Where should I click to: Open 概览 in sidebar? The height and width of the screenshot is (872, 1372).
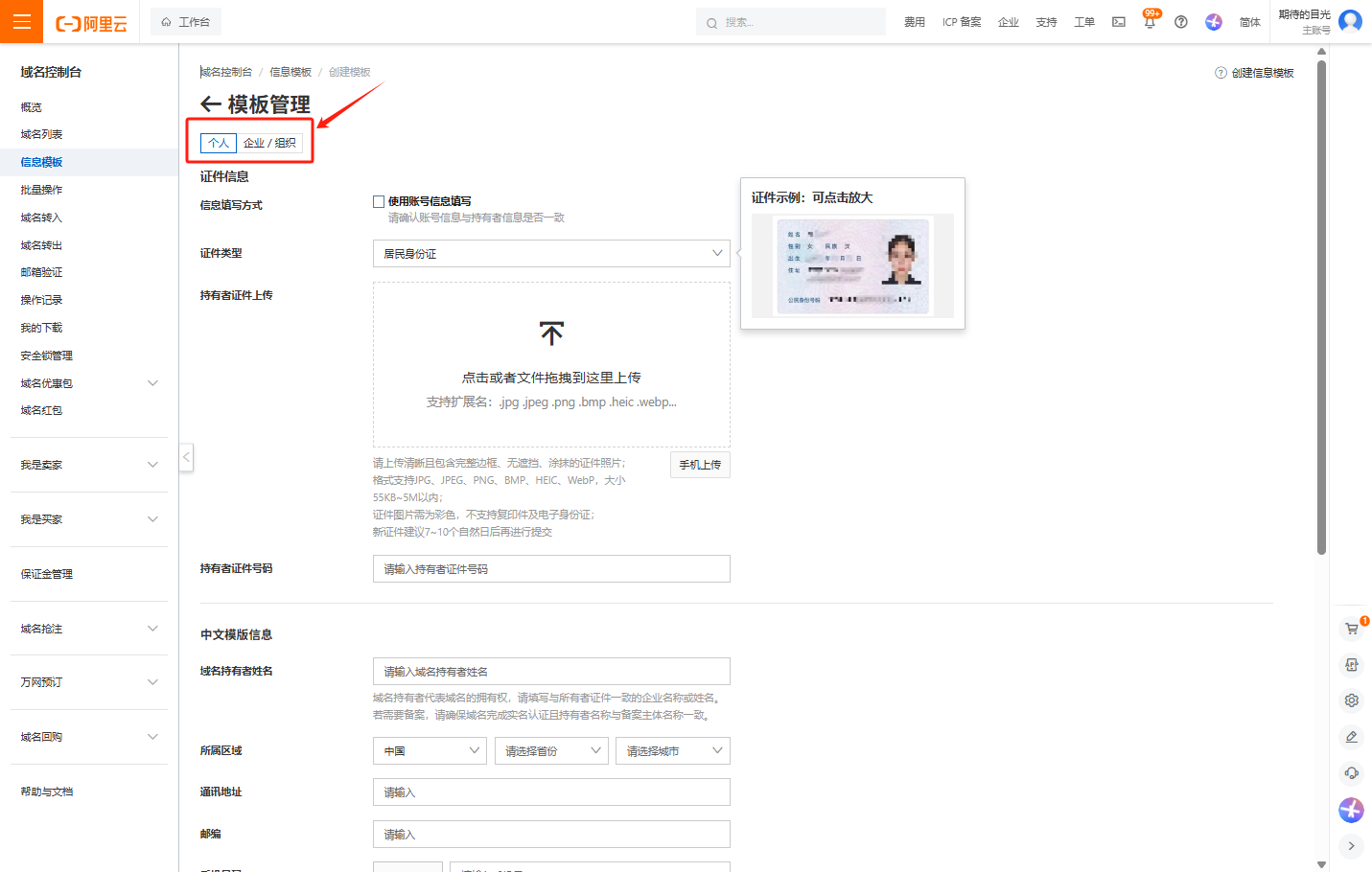point(31,107)
